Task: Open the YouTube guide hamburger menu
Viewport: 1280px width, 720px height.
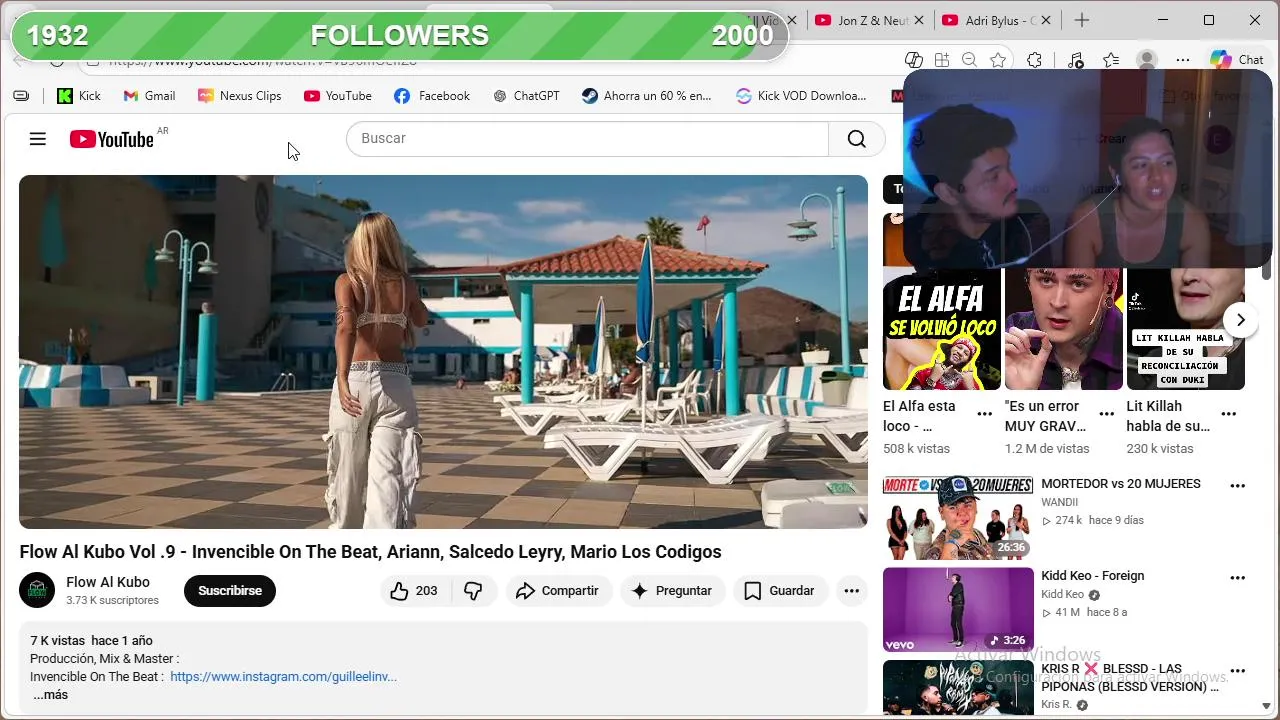Action: (38, 139)
